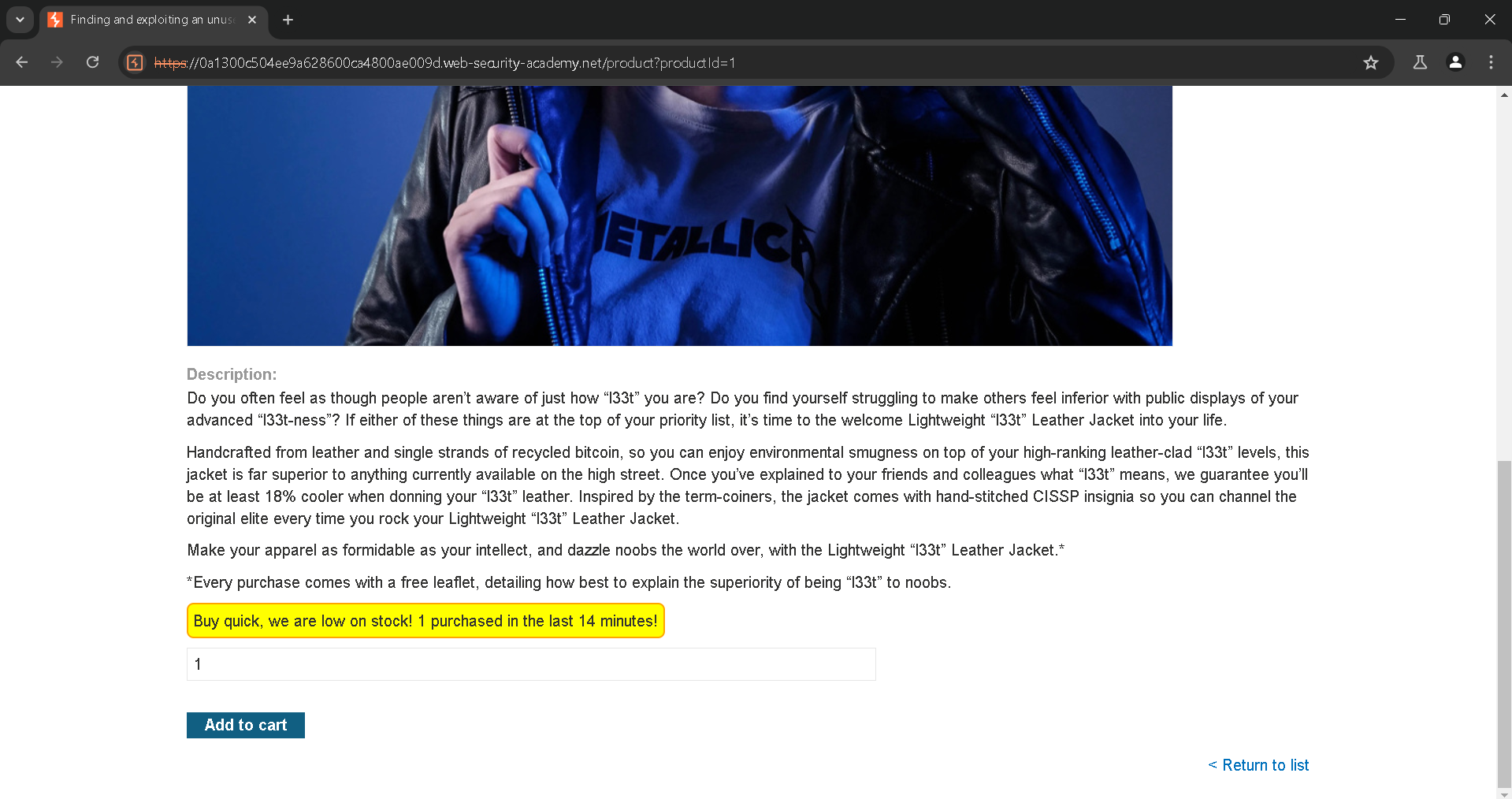Click the address bar URL
This screenshot has width=1512, height=799.
pyautogui.click(x=444, y=63)
